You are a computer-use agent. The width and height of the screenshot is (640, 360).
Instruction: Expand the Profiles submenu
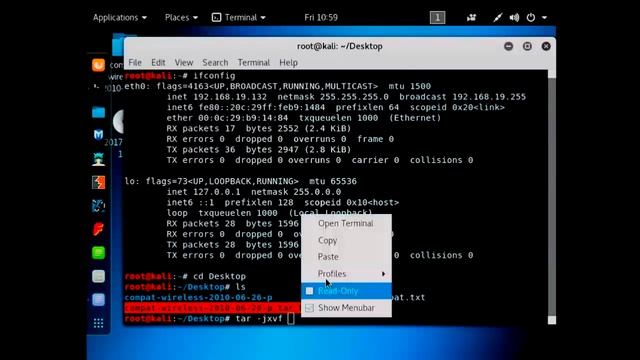point(347,274)
